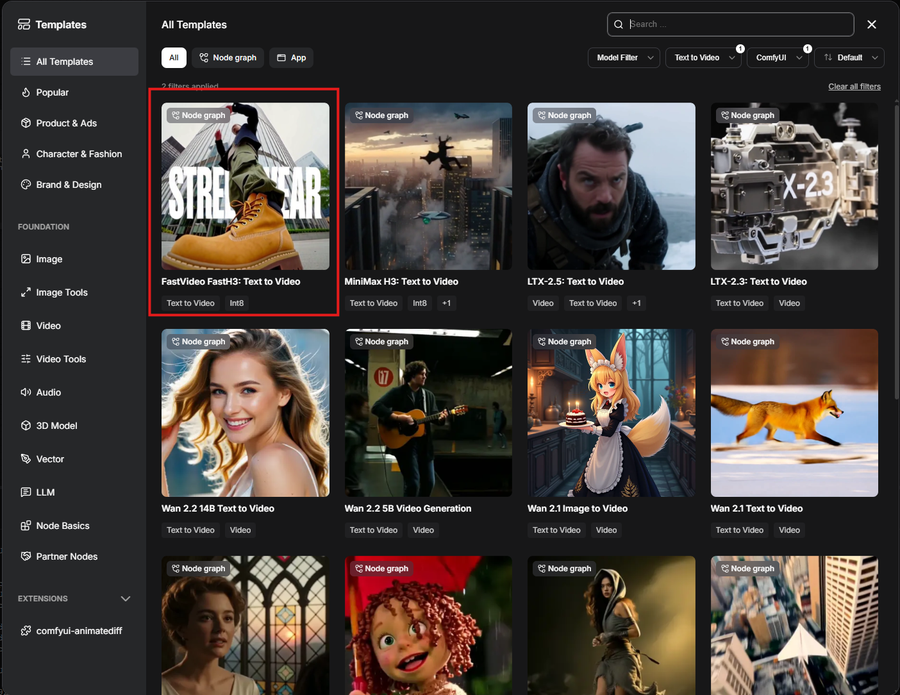The height and width of the screenshot is (695, 900).
Task: Click the LTX-2.3: Text to Video title
Action: point(758,281)
